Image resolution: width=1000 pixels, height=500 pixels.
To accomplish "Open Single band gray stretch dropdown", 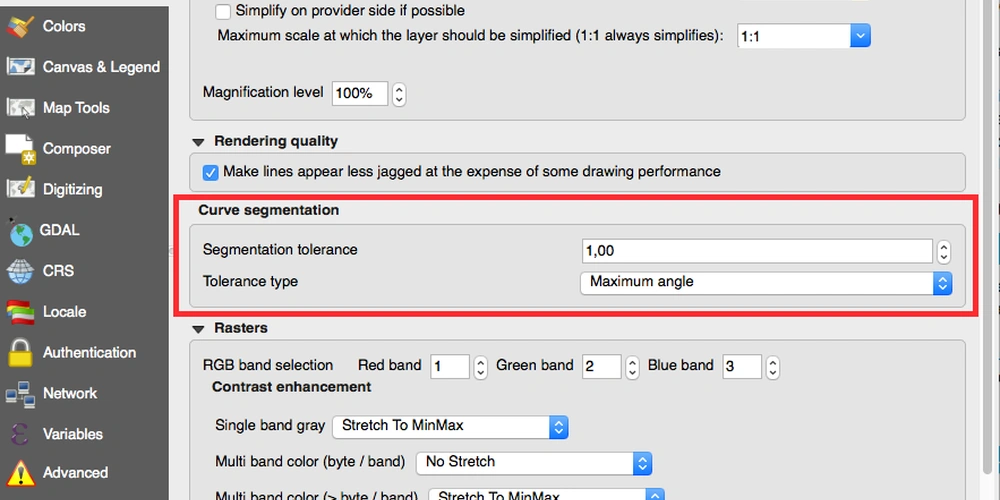I will [x=450, y=426].
